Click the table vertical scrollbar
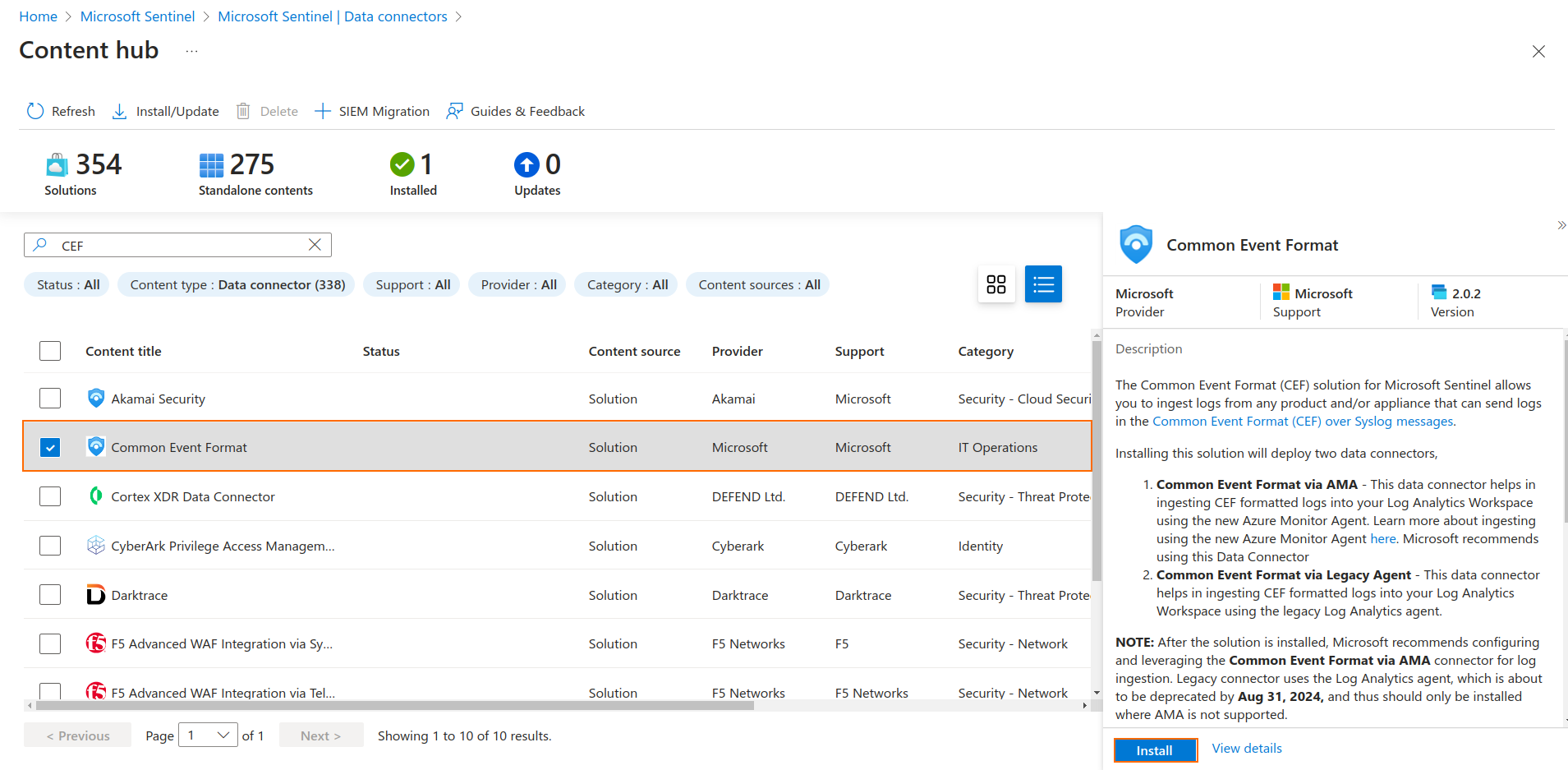The width and height of the screenshot is (1568, 770). [x=1097, y=460]
